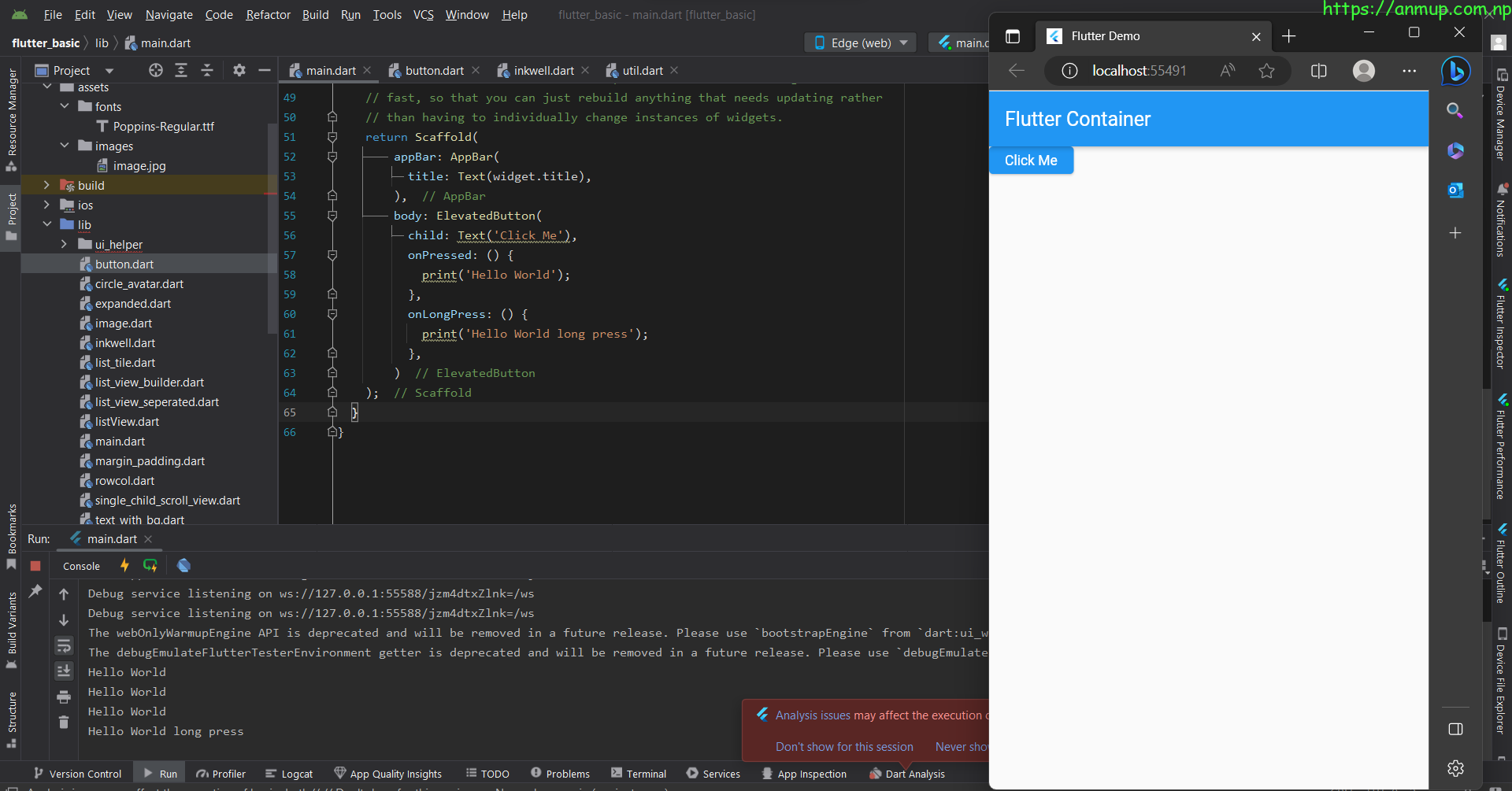The width and height of the screenshot is (1512, 791).
Task: Open the Refactor menu
Action: (x=268, y=15)
